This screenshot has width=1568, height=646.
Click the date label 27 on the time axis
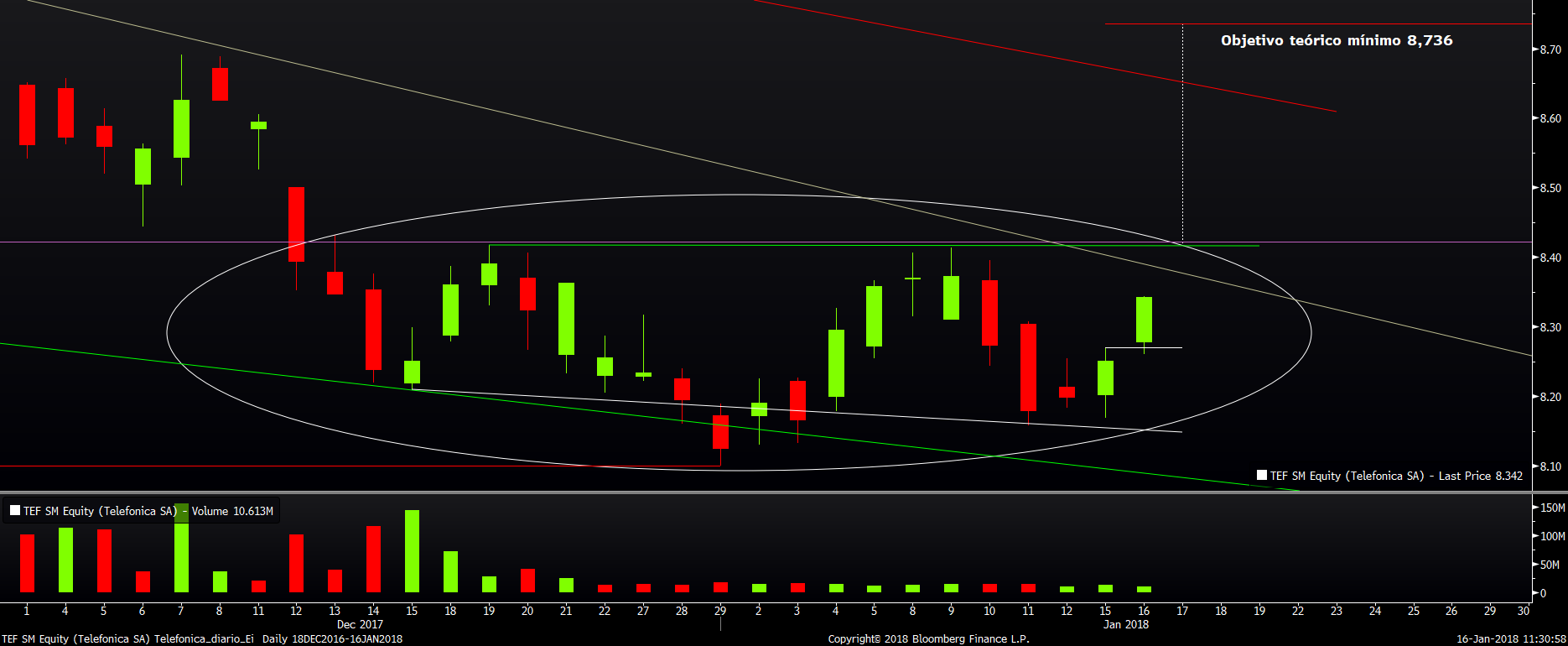click(x=643, y=611)
